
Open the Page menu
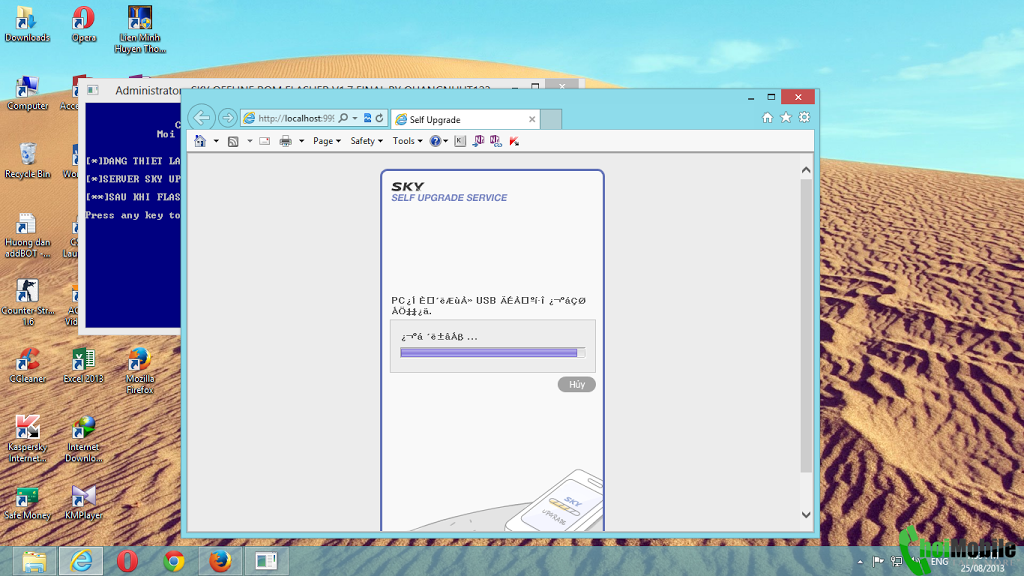(324, 141)
